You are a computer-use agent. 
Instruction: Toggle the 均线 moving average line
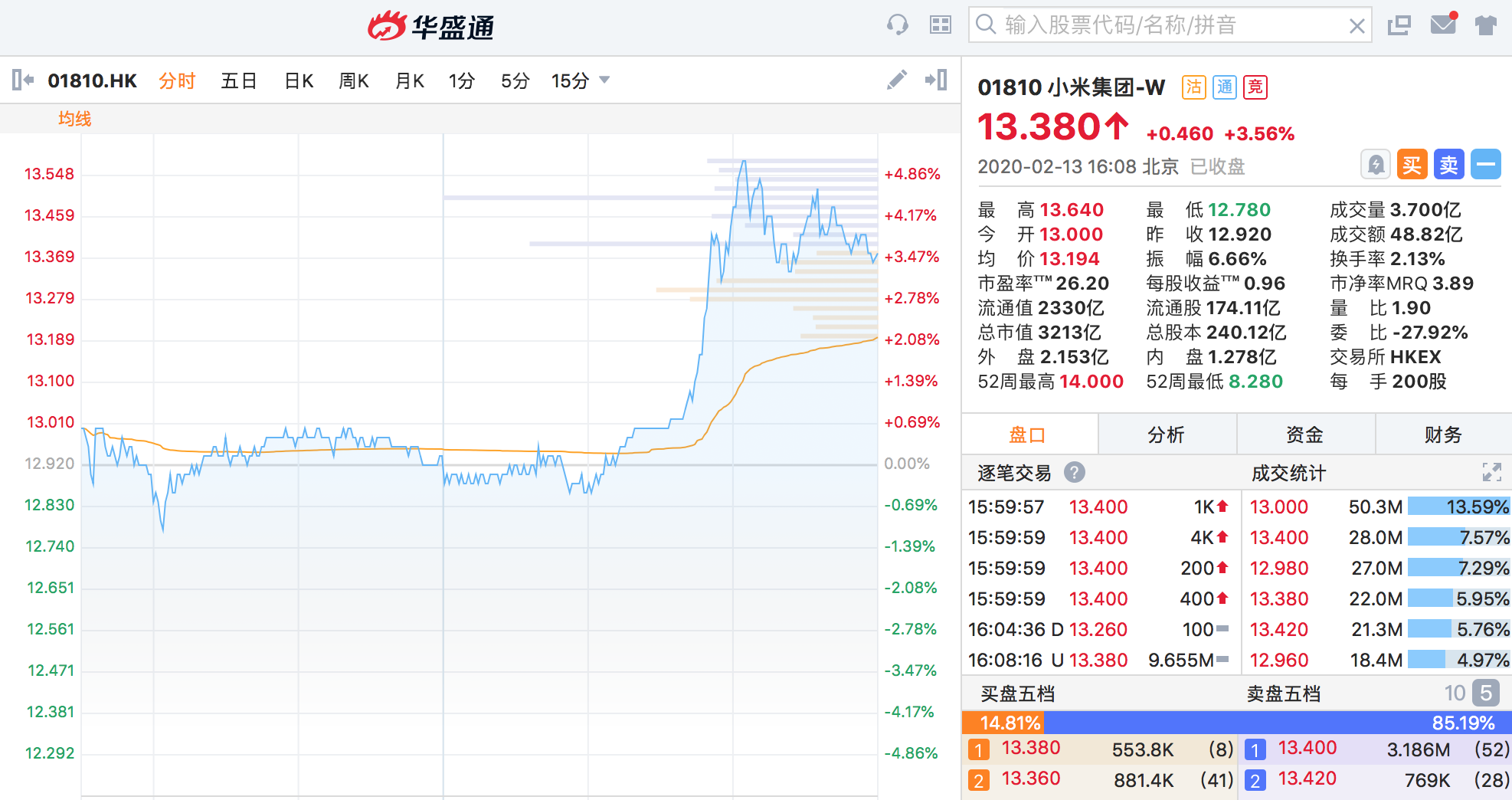click(74, 119)
